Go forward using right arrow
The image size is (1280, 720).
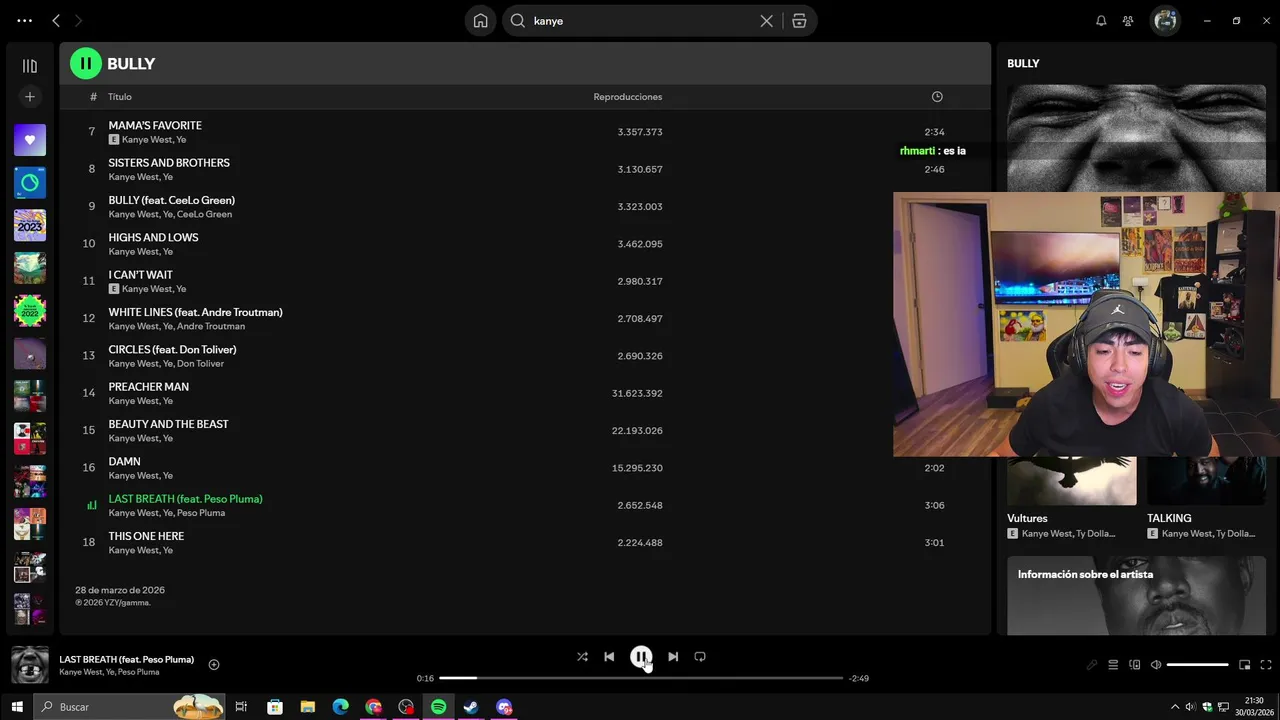[x=79, y=21]
